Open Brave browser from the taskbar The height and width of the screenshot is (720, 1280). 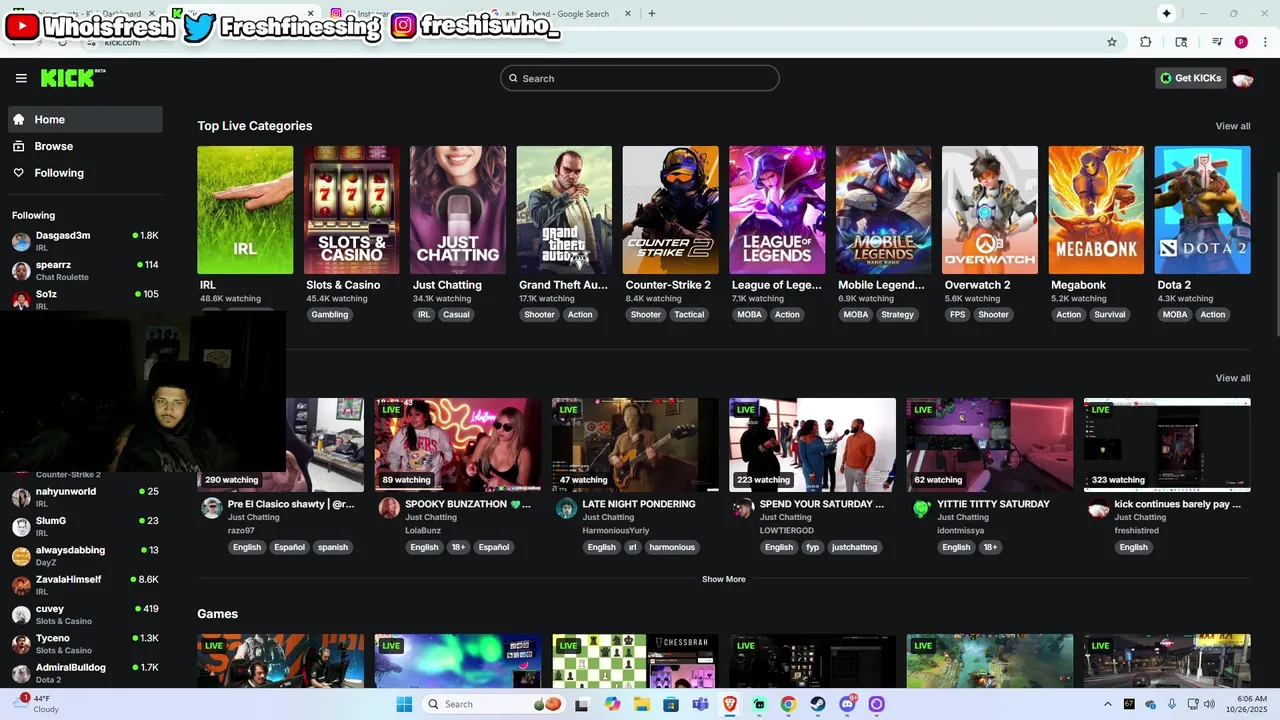point(730,704)
